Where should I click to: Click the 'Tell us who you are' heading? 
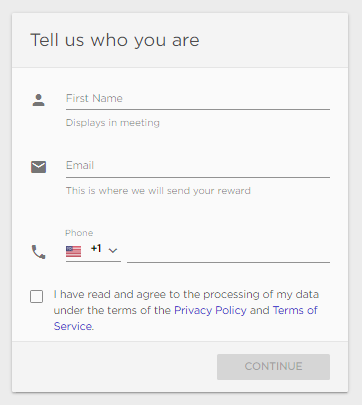(x=115, y=40)
